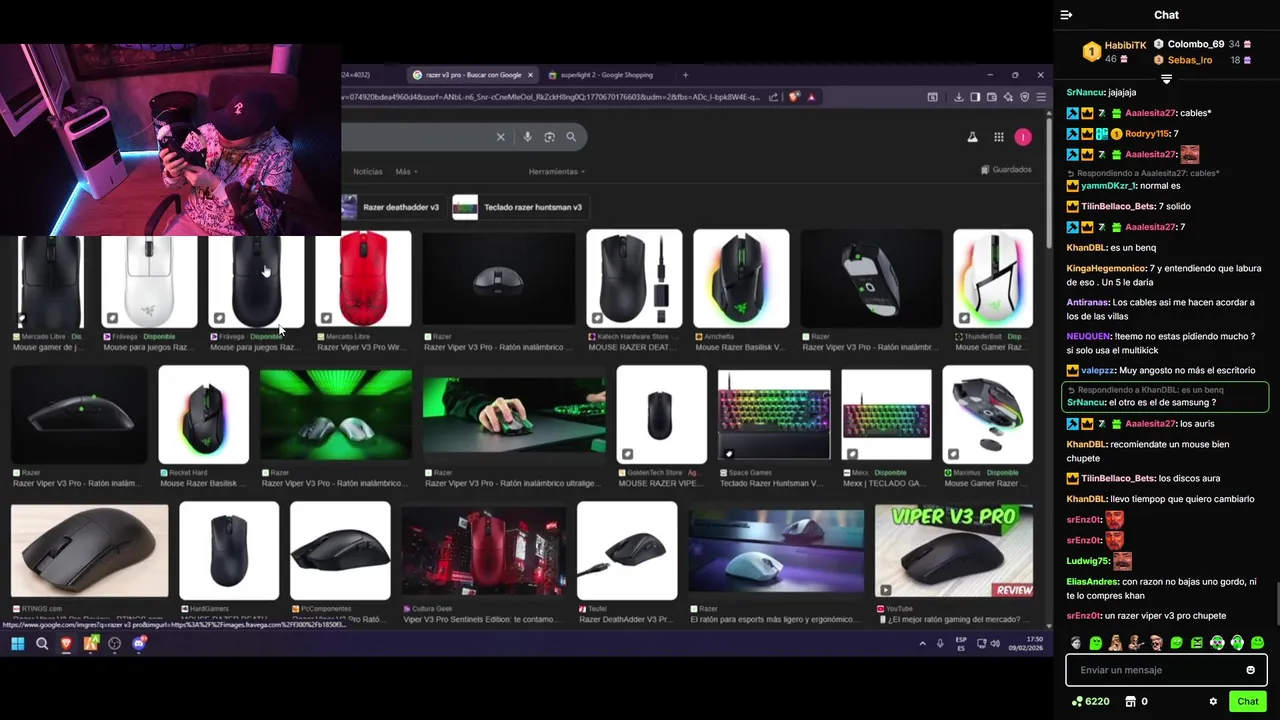Close the razer v3 pro tab
The height and width of the screenshot is (720, 1280).
click(531, 75)
